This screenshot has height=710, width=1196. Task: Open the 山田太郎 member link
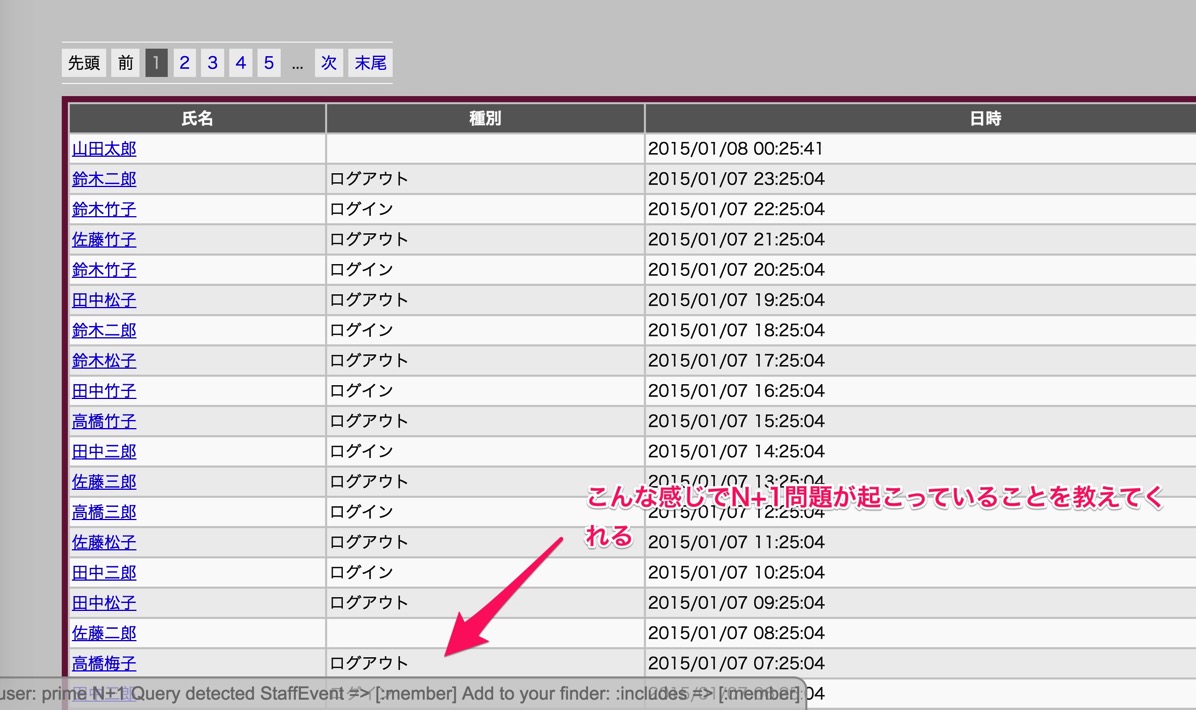pos(104,149)
